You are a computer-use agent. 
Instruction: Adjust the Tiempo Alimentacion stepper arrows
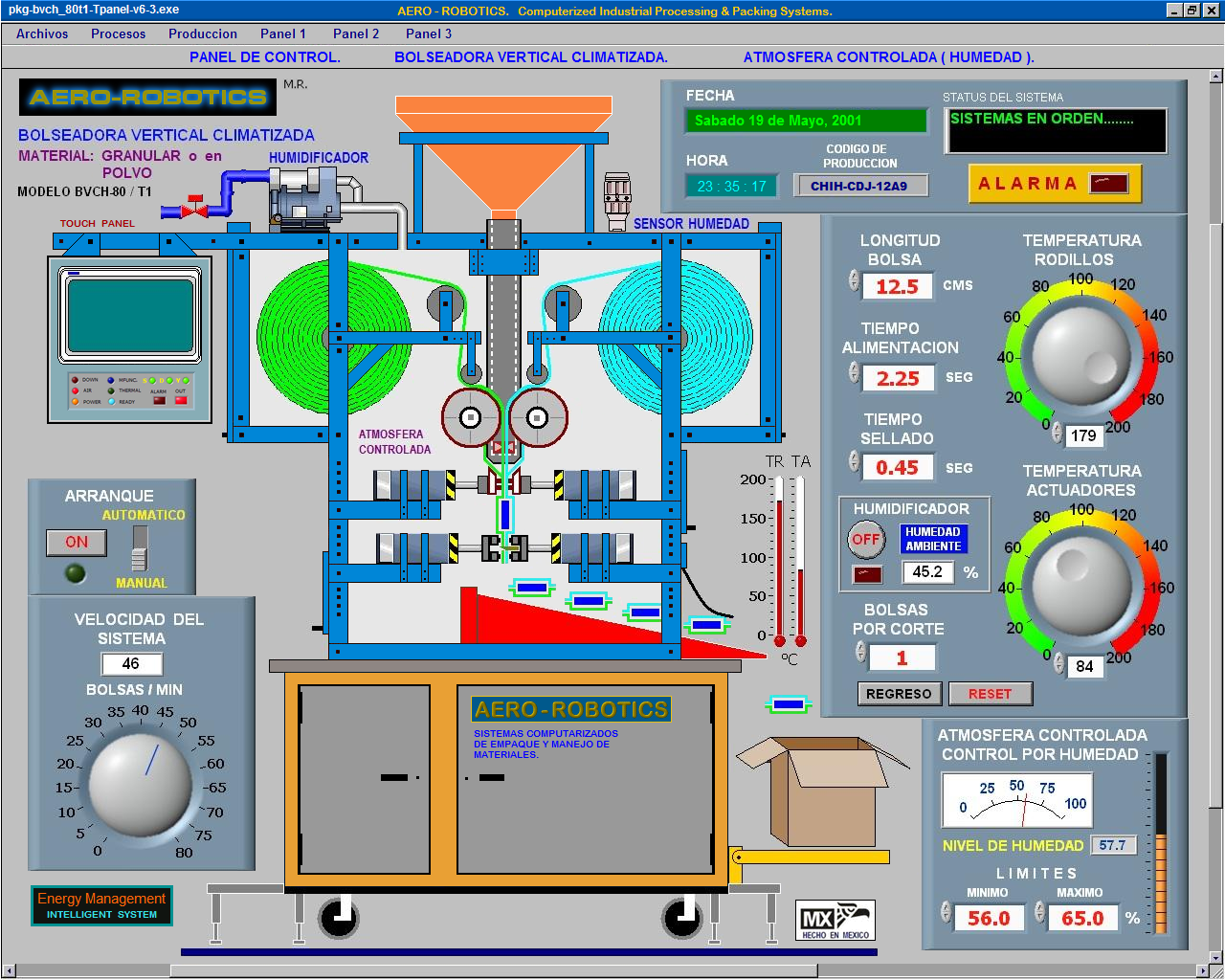pos(854,372)
